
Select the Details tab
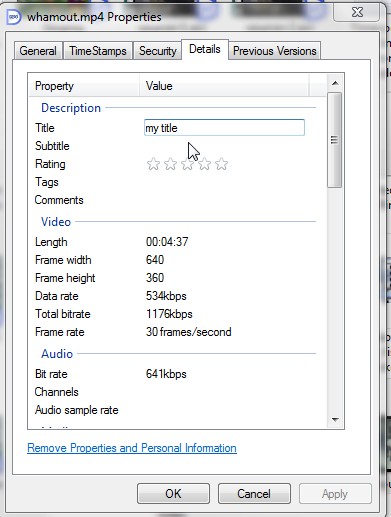pos(205,49)
